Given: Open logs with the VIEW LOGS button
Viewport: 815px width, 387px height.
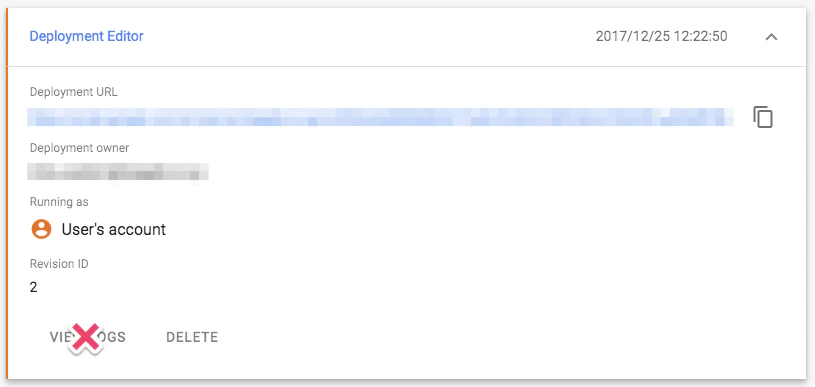Looking at the screenshot, I should pos(88,337).
